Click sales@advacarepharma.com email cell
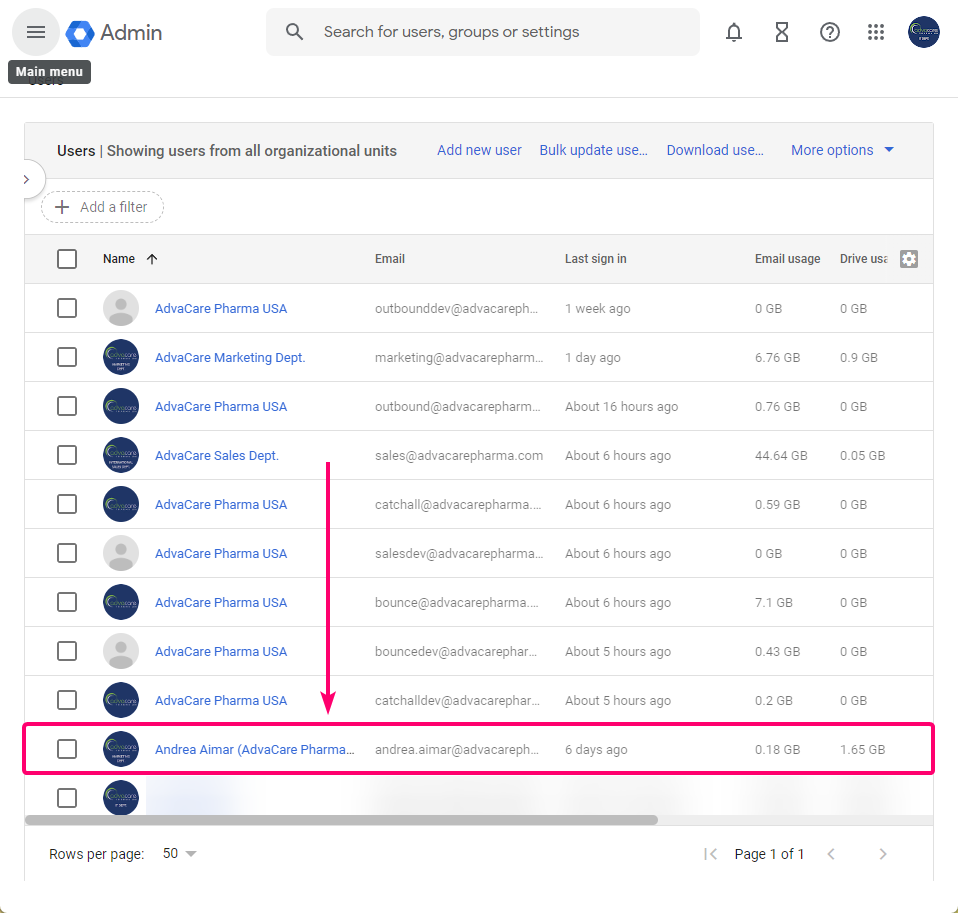The height and width of the screenshot is (913, 958). 459,455
